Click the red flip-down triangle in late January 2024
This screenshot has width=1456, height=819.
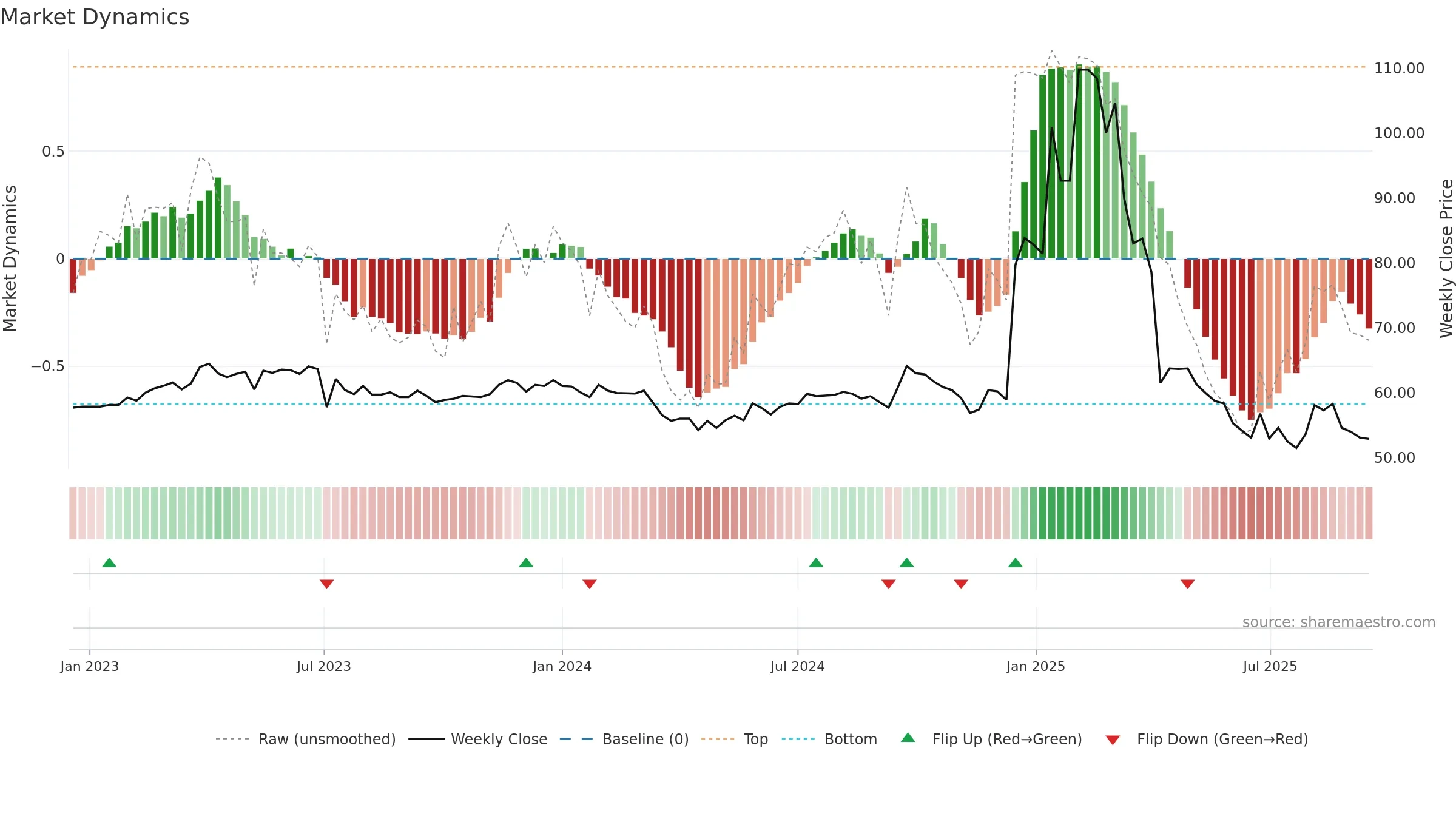(590, 584)
